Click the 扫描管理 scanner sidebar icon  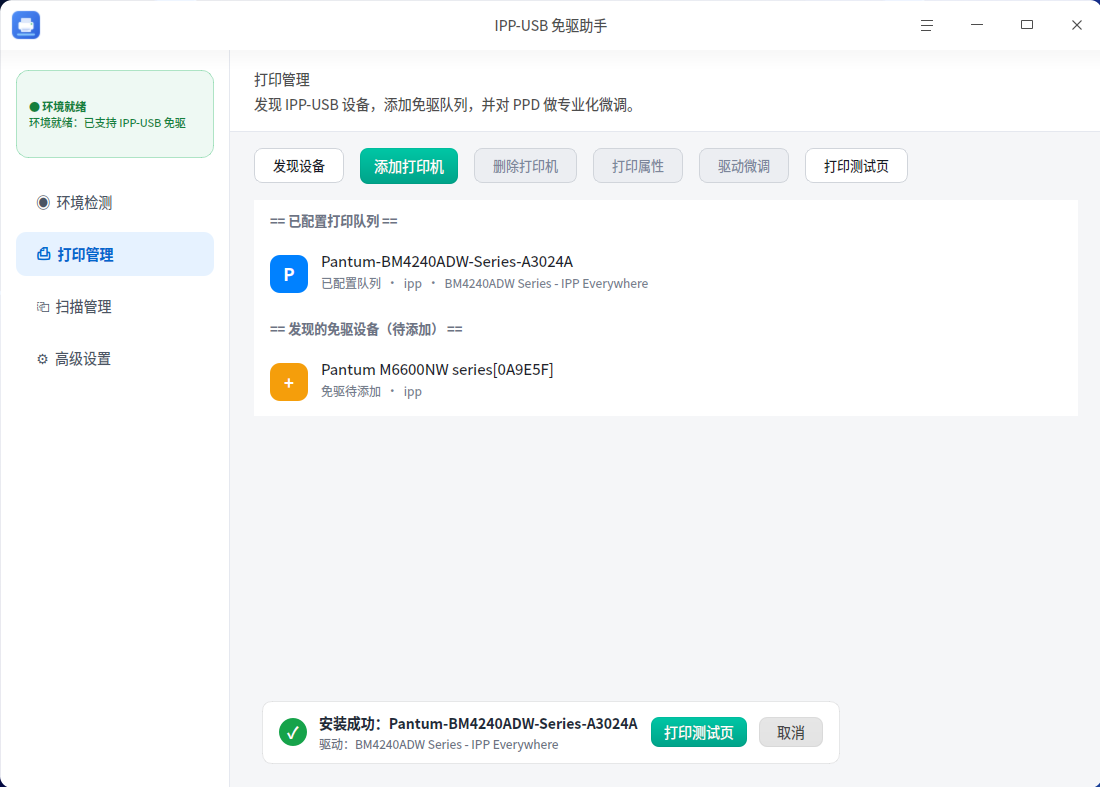coord(43,307)
